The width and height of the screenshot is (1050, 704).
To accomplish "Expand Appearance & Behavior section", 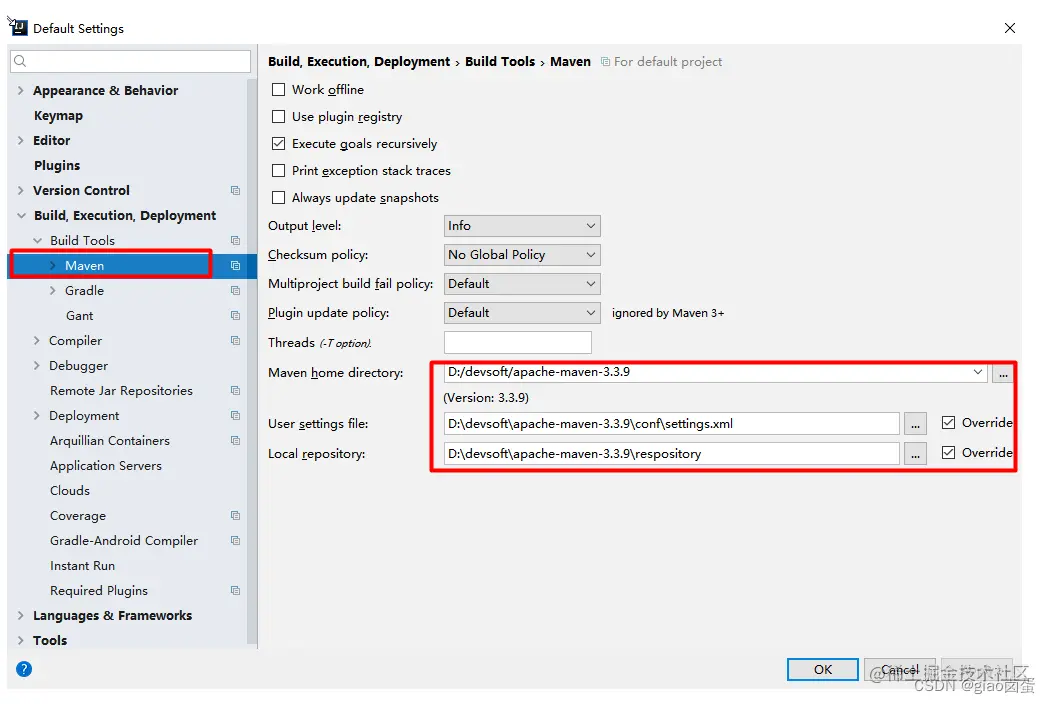I will 20,90.
